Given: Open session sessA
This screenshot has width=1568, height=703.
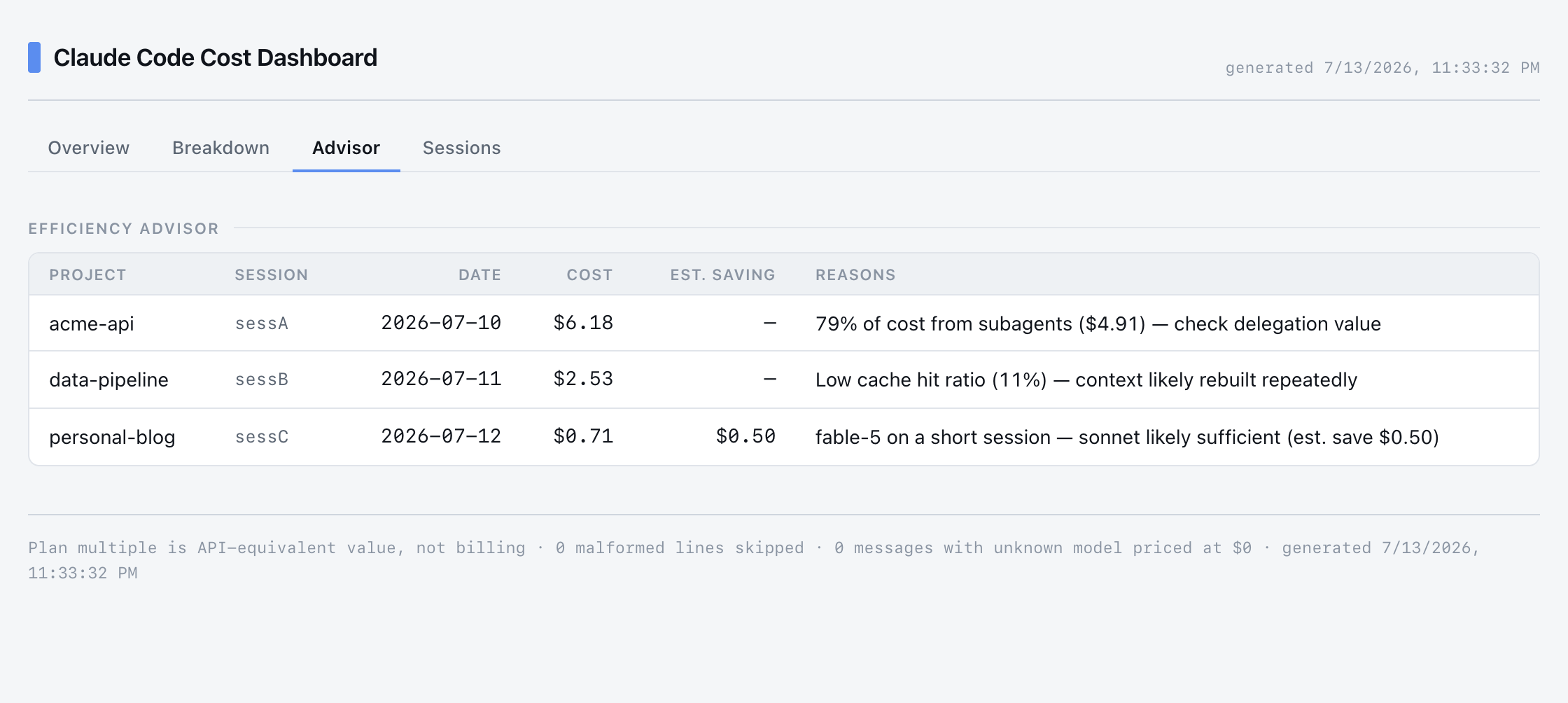Looking at the screenshot, I should click(x=261, y=323).
